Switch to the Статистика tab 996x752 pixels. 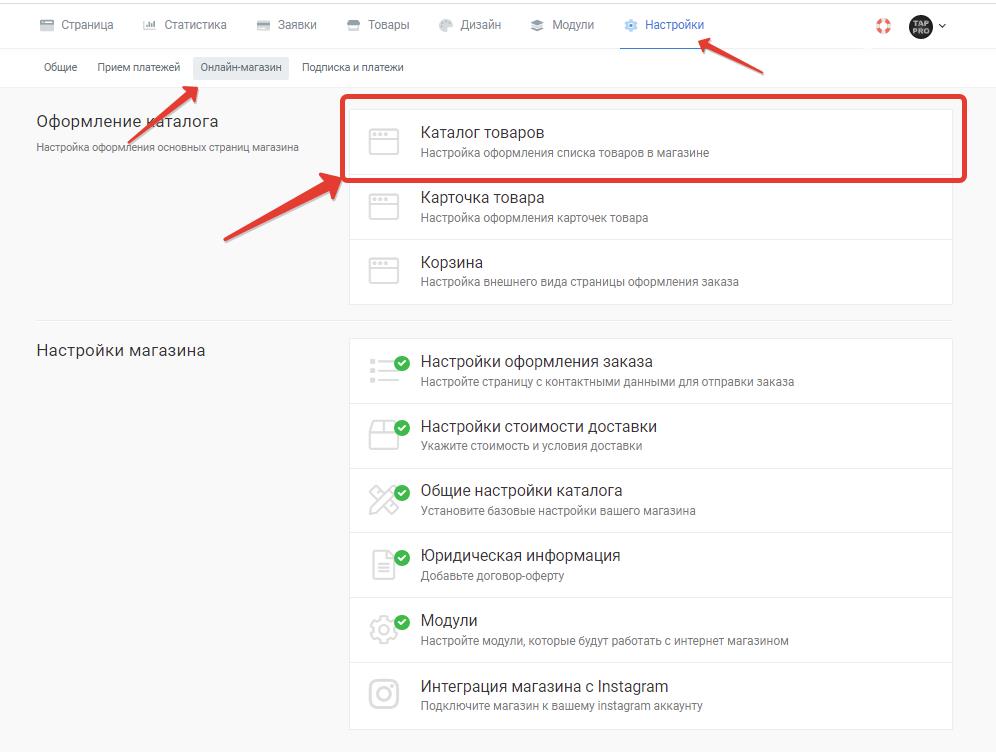pos(184,25)
